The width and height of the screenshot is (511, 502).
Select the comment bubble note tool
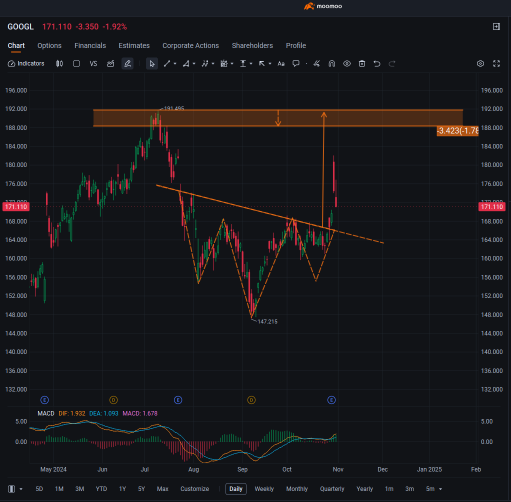coord(296,64)
